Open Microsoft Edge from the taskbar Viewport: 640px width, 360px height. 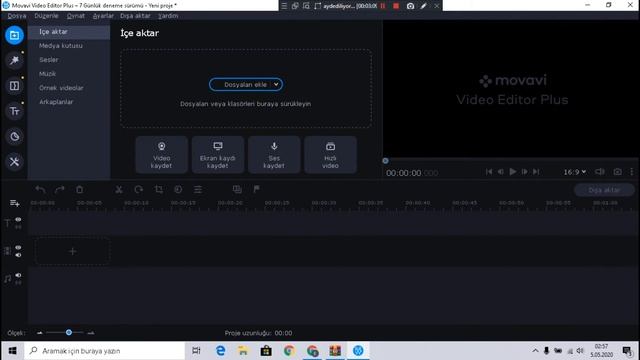pos(220,351)
